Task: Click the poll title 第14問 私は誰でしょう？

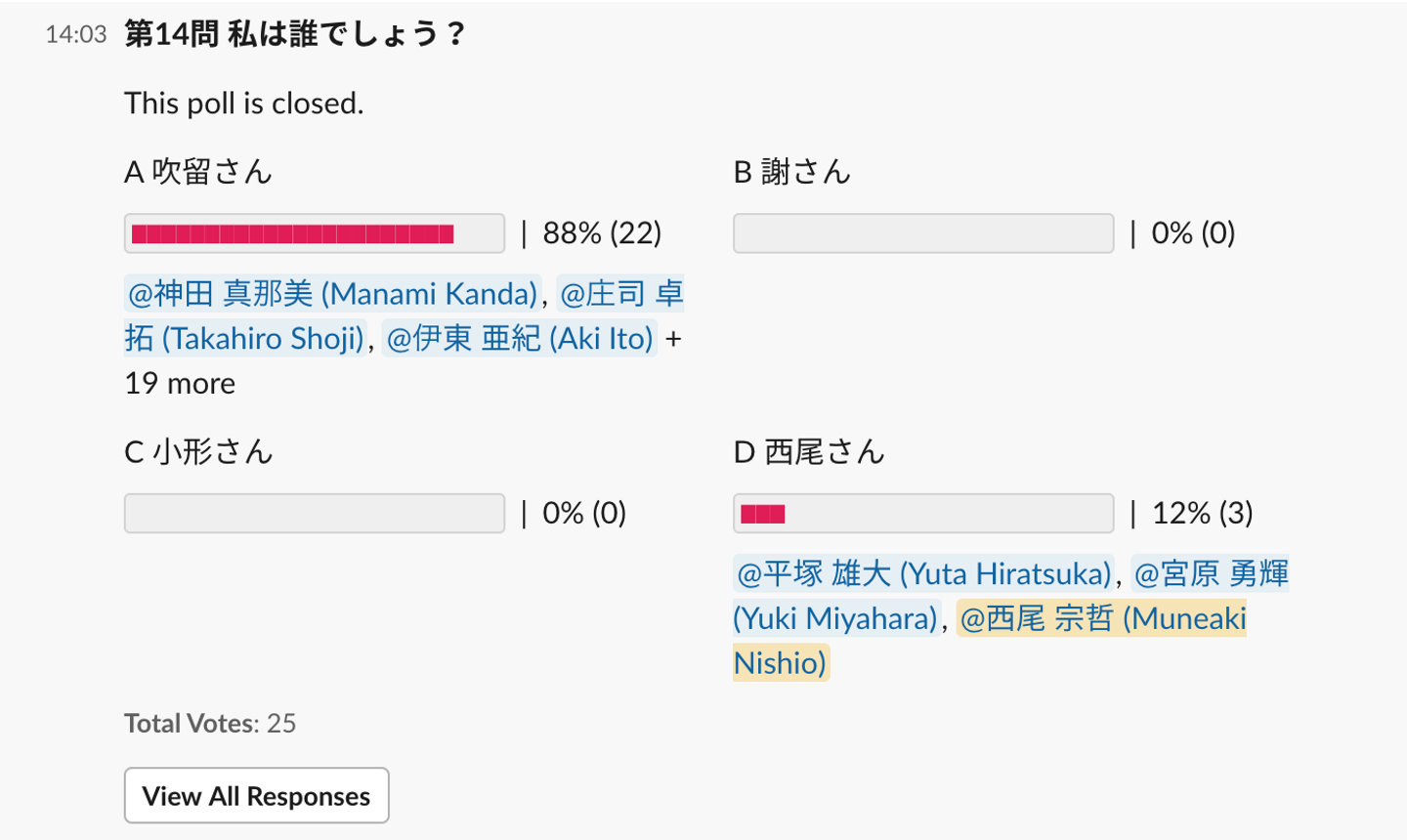Action: point(295,34)
